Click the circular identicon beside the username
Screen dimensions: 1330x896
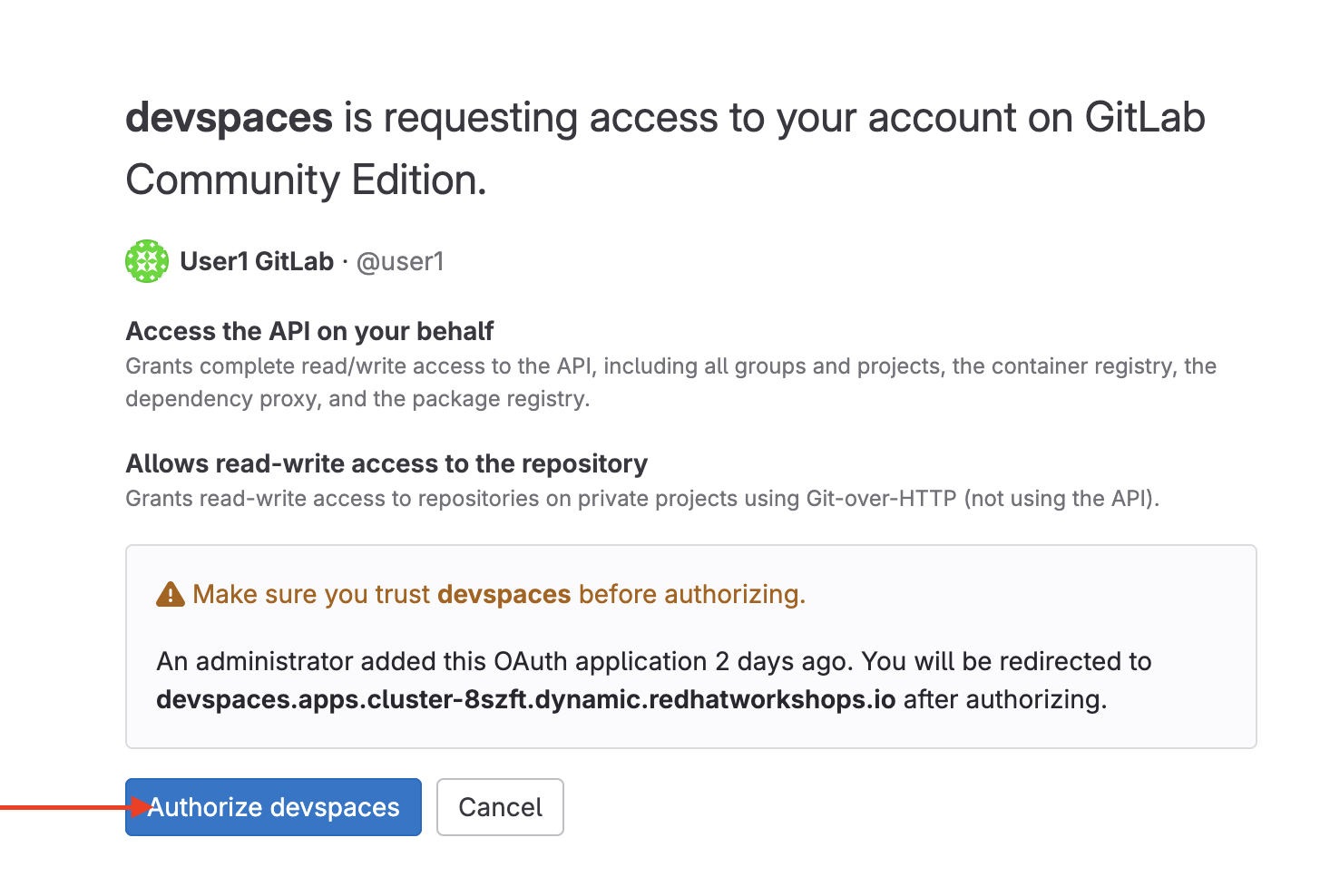[x=146, y=261]
